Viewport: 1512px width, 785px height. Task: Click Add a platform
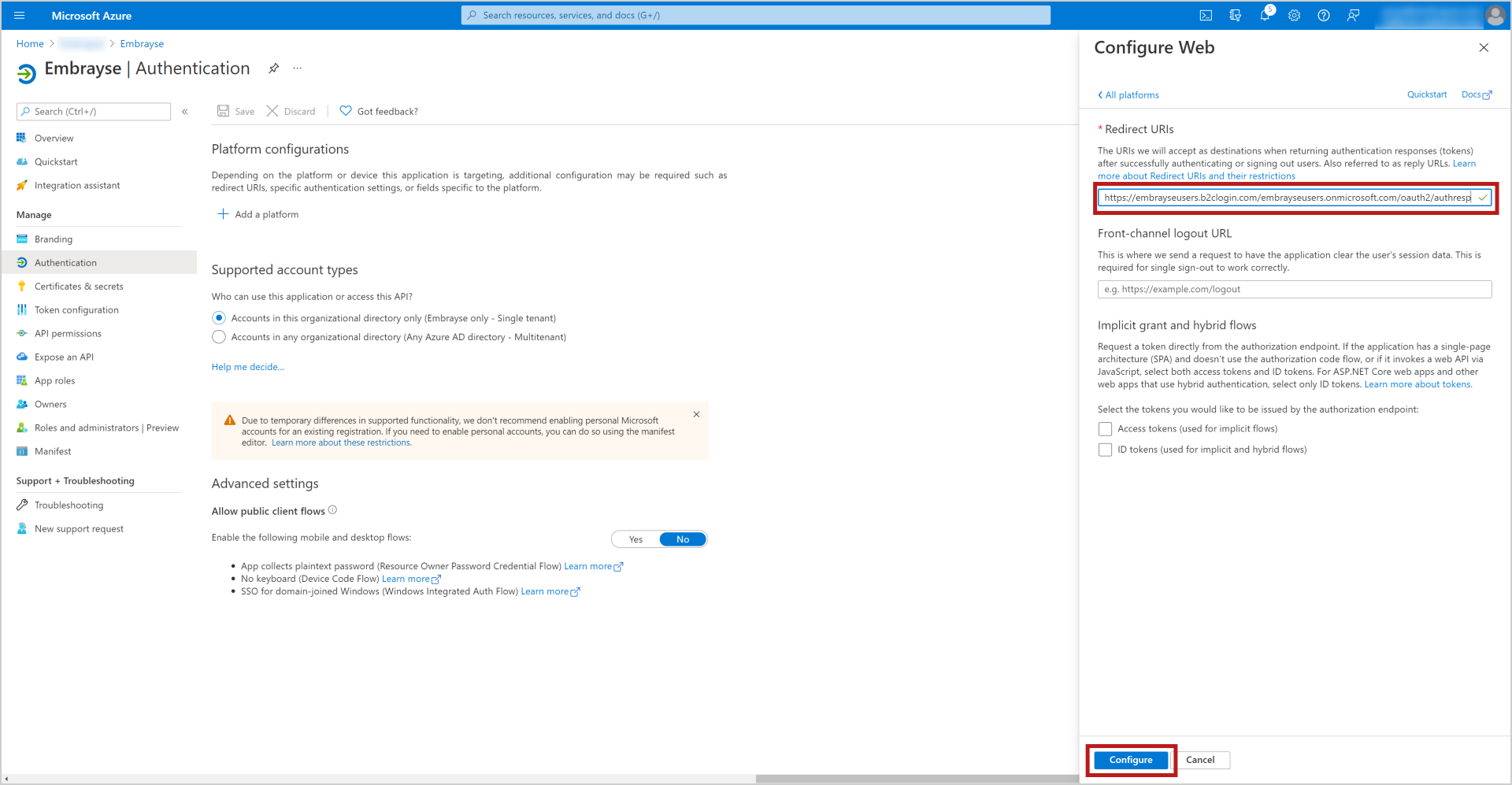coord(258,214)
